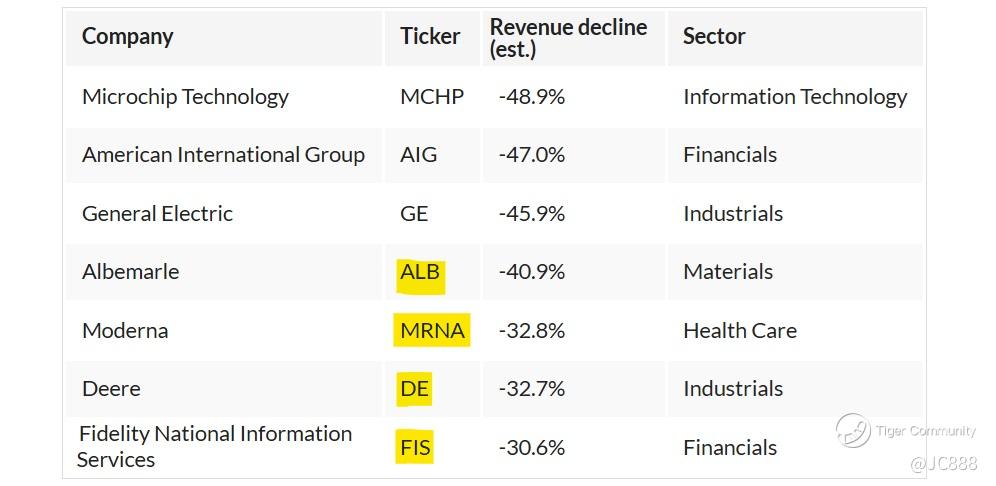
Task: Select American International Group row
Action: (223, 155)
